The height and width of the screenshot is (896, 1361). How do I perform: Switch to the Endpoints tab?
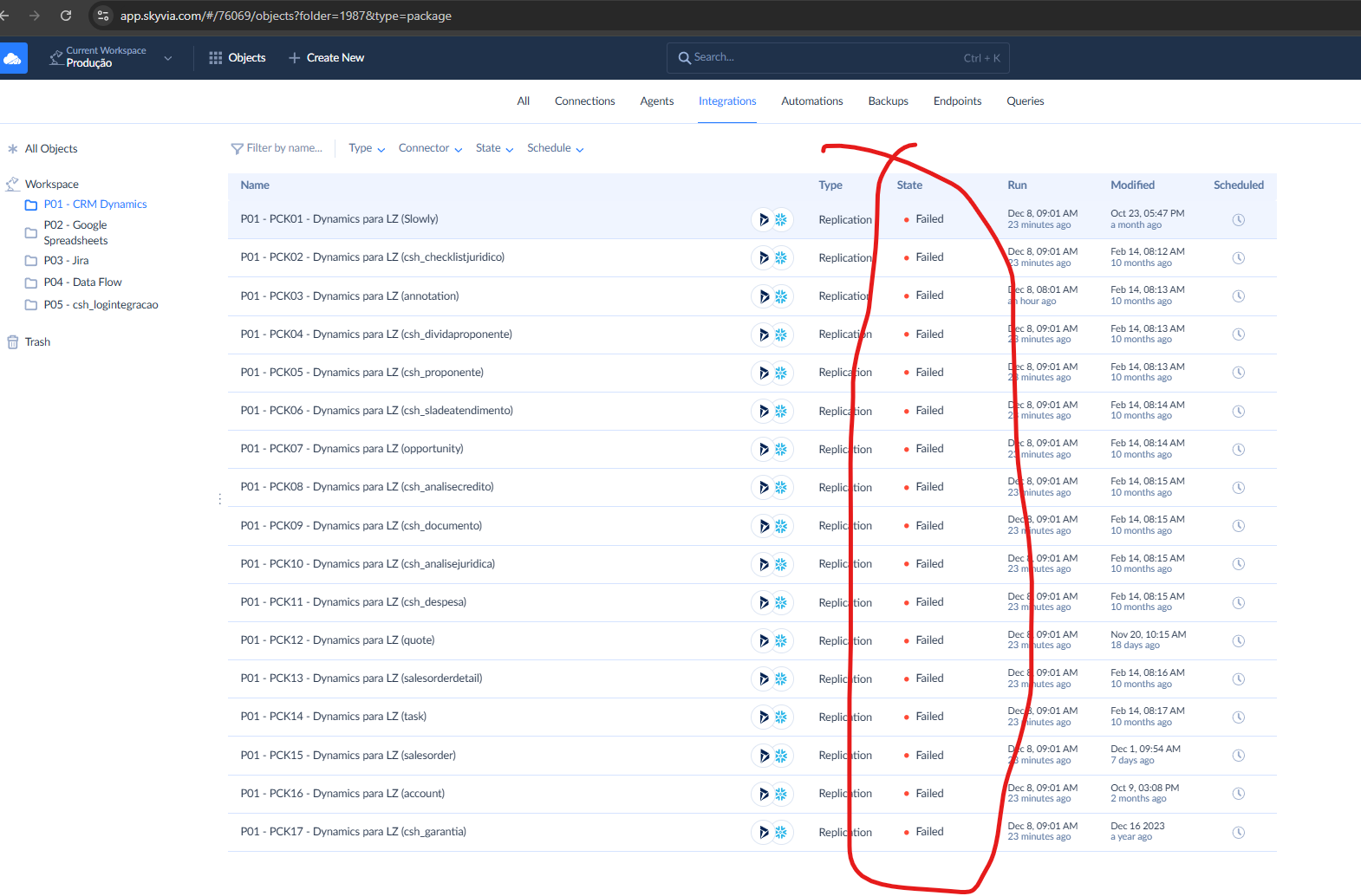point(957,101)
